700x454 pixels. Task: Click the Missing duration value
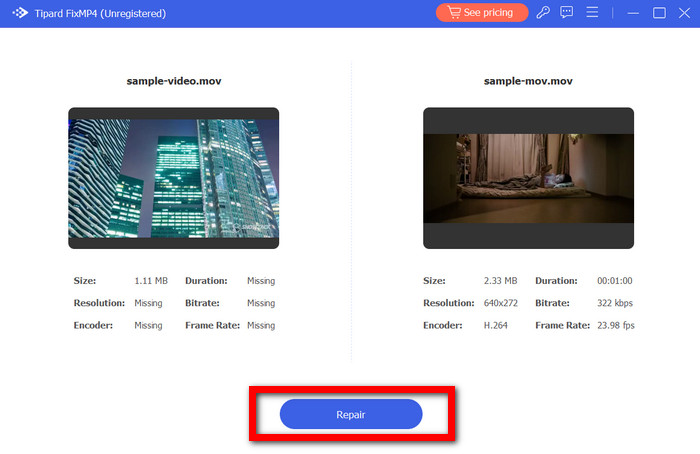[x=261, y=281]
